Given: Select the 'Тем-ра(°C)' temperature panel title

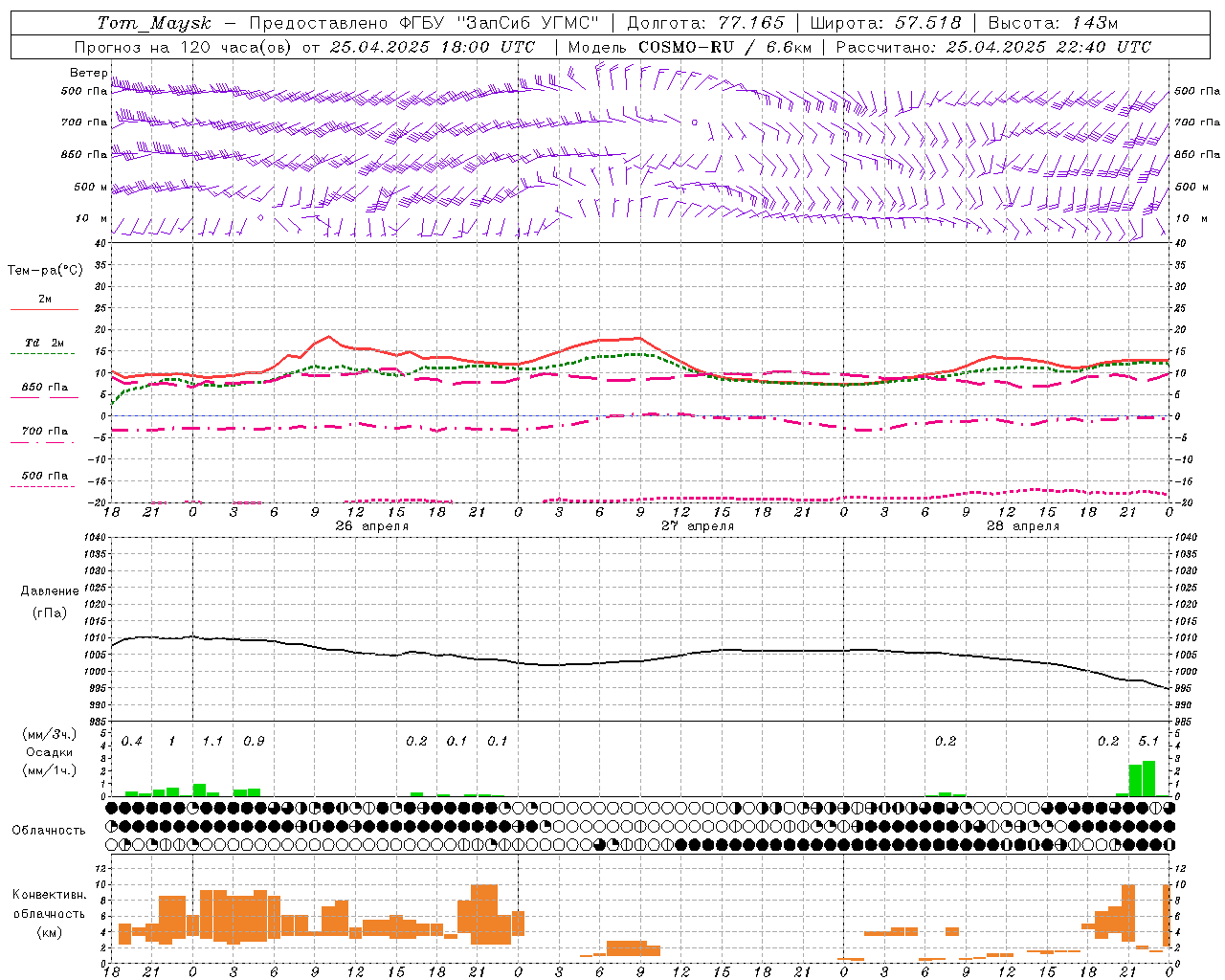Looking at the screenshot, I should point(45,271).
